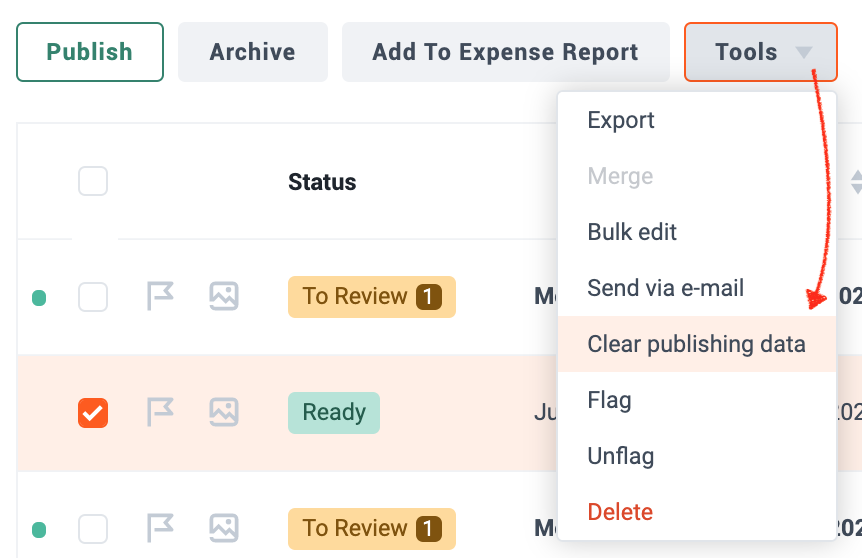862x558 pixels.
Task: Click the Ready status badge
Action: coord(334,413)
